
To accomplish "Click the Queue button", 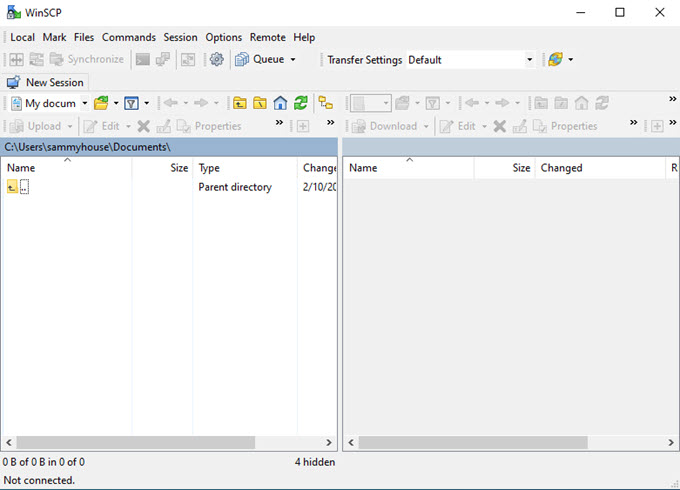I will 259,59.
